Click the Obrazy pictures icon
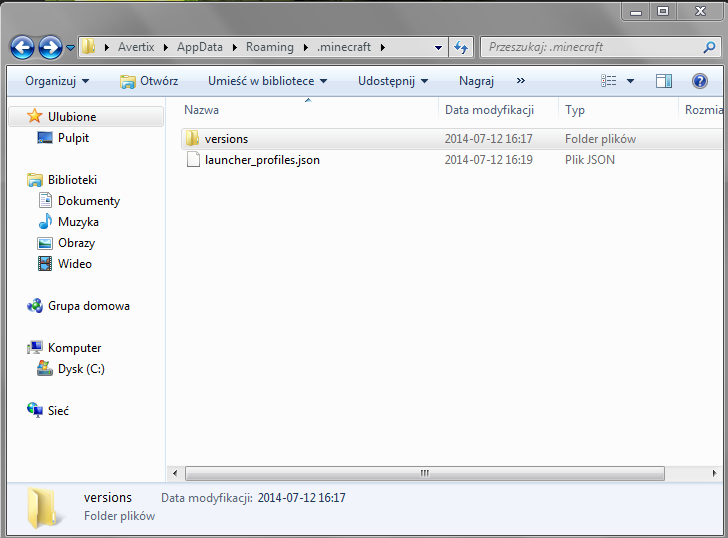 point(45,243)
